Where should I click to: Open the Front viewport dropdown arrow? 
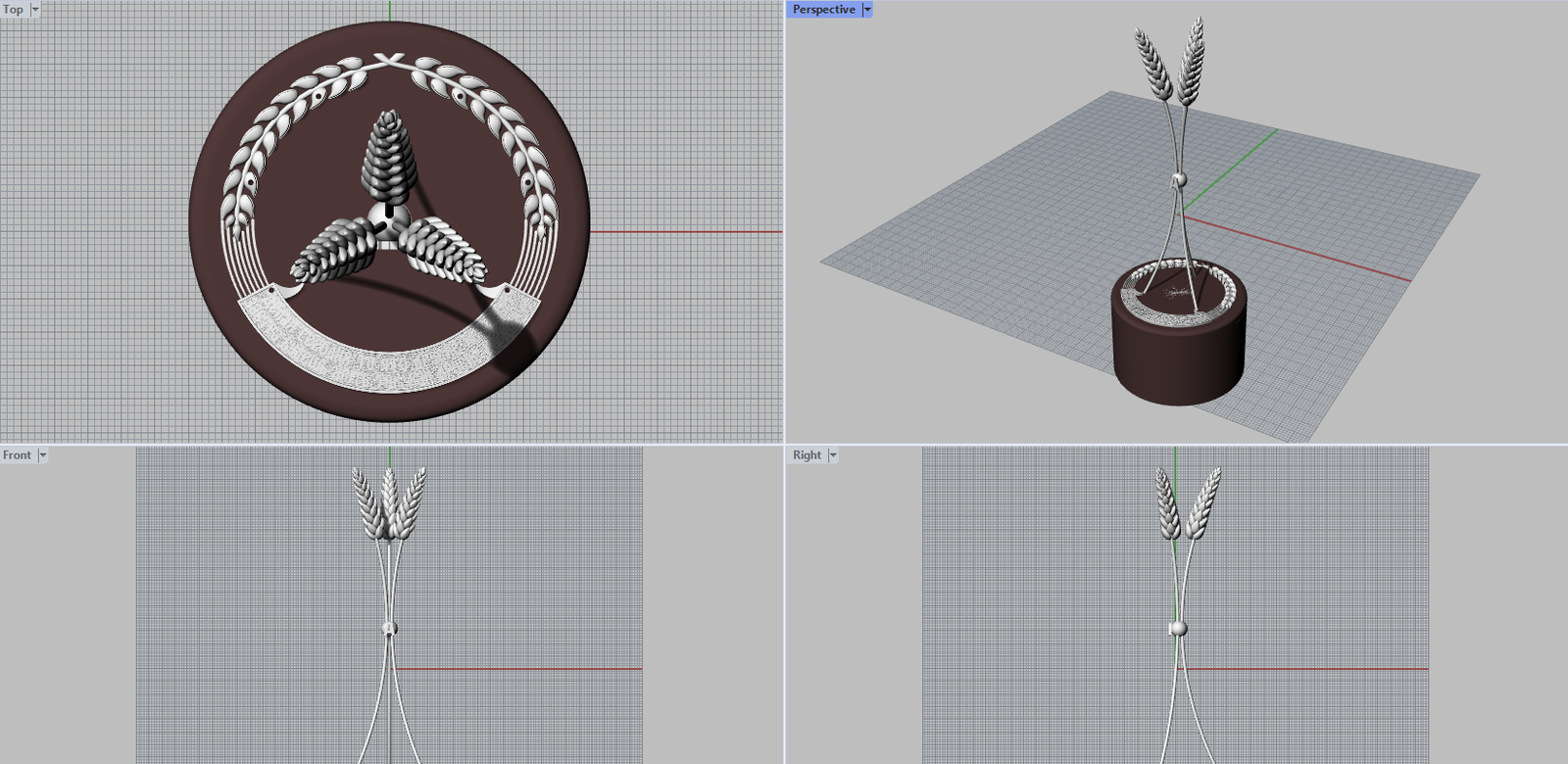click(42, 455)
